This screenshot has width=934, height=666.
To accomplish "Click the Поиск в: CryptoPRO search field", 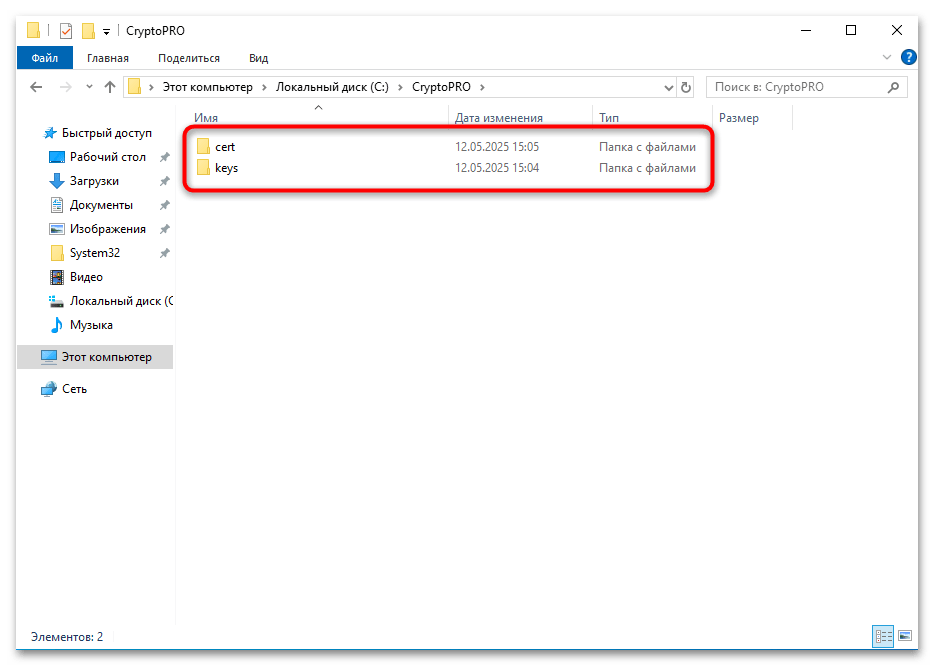I will click(795, 87).
